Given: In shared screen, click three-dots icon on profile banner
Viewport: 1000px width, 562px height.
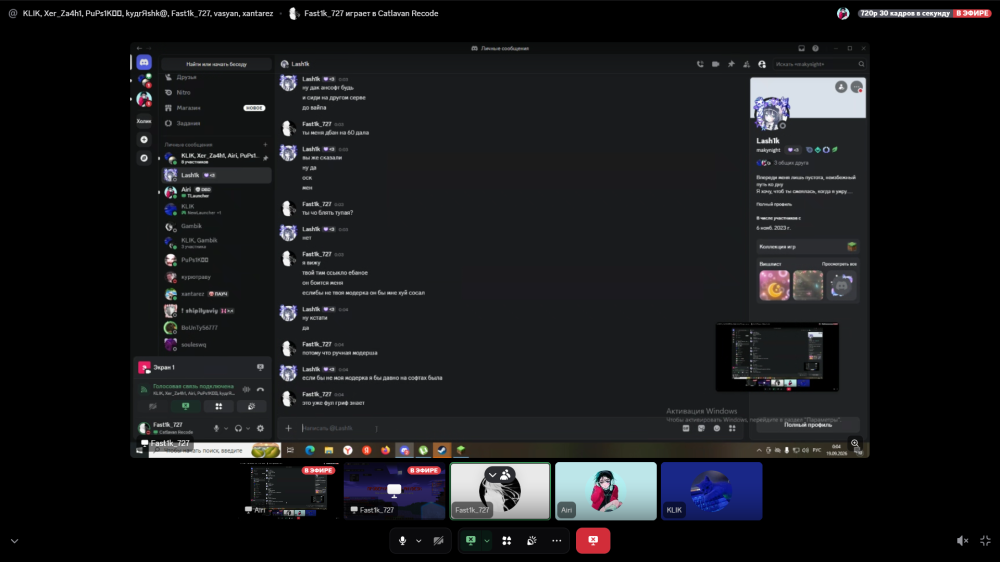Looking at the screenshot, I should tap(857, 87).
